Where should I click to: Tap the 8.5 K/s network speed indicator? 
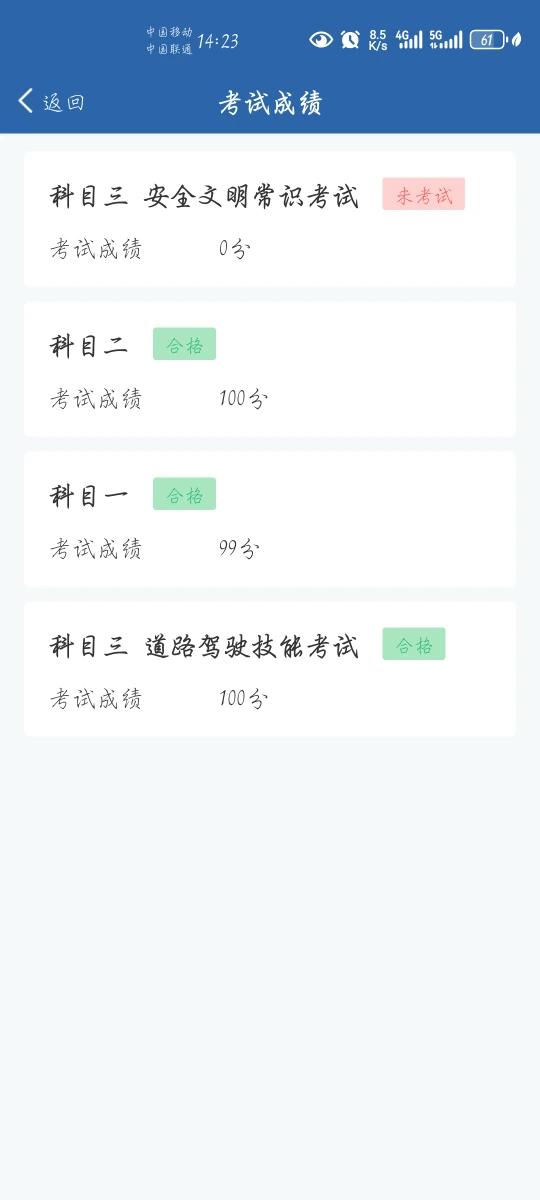(x=378, y=40)
